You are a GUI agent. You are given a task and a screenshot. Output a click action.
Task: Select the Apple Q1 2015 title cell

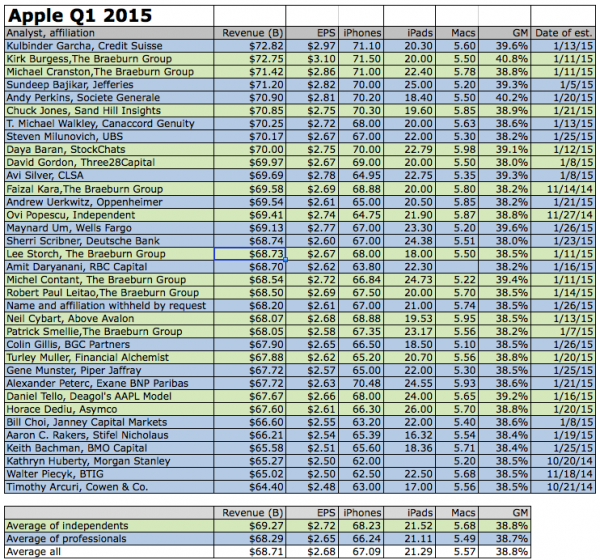pyautogui.click(x=80, y=15)
